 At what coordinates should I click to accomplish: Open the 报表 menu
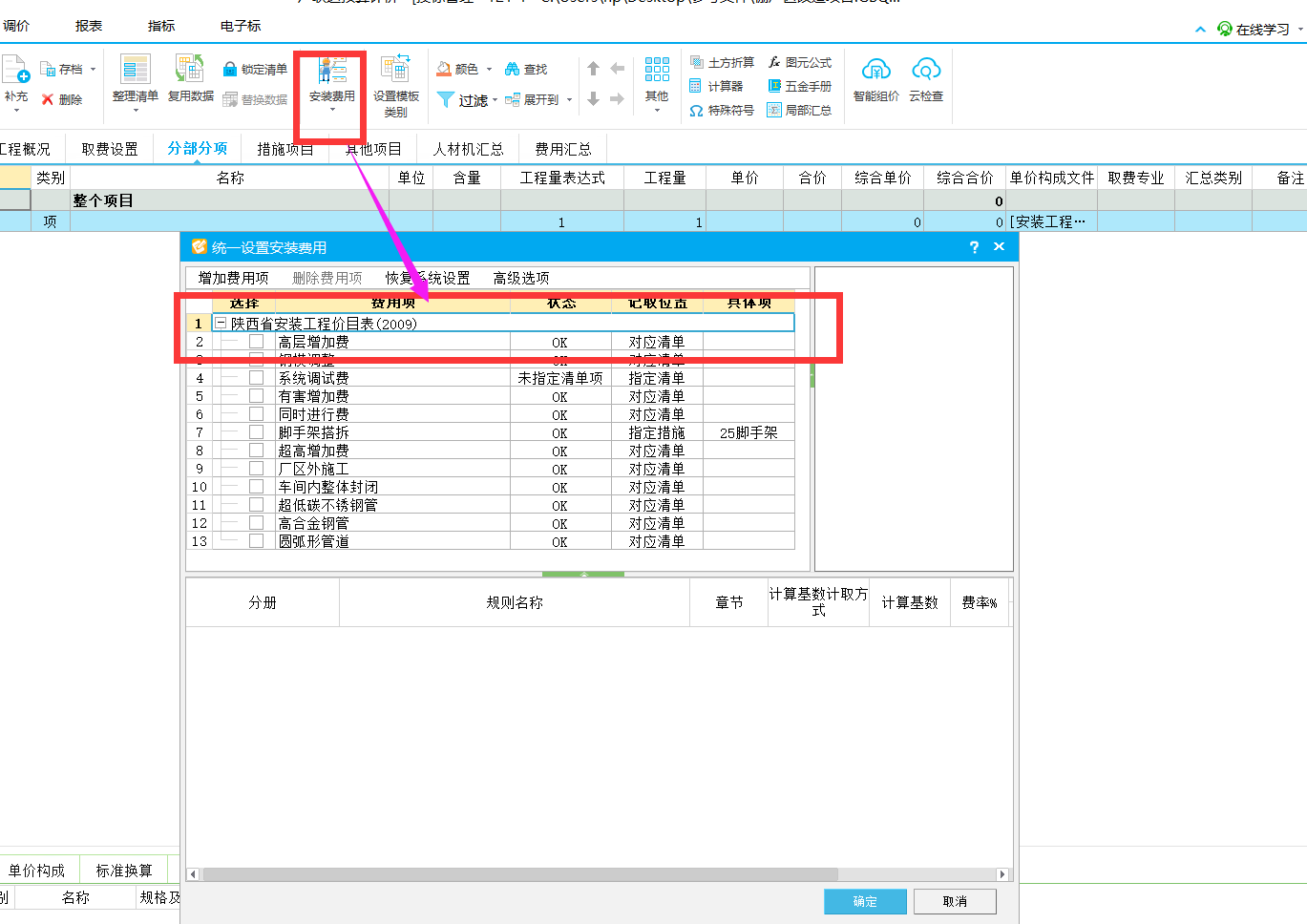pyautogui.click(x=89, y=26)
